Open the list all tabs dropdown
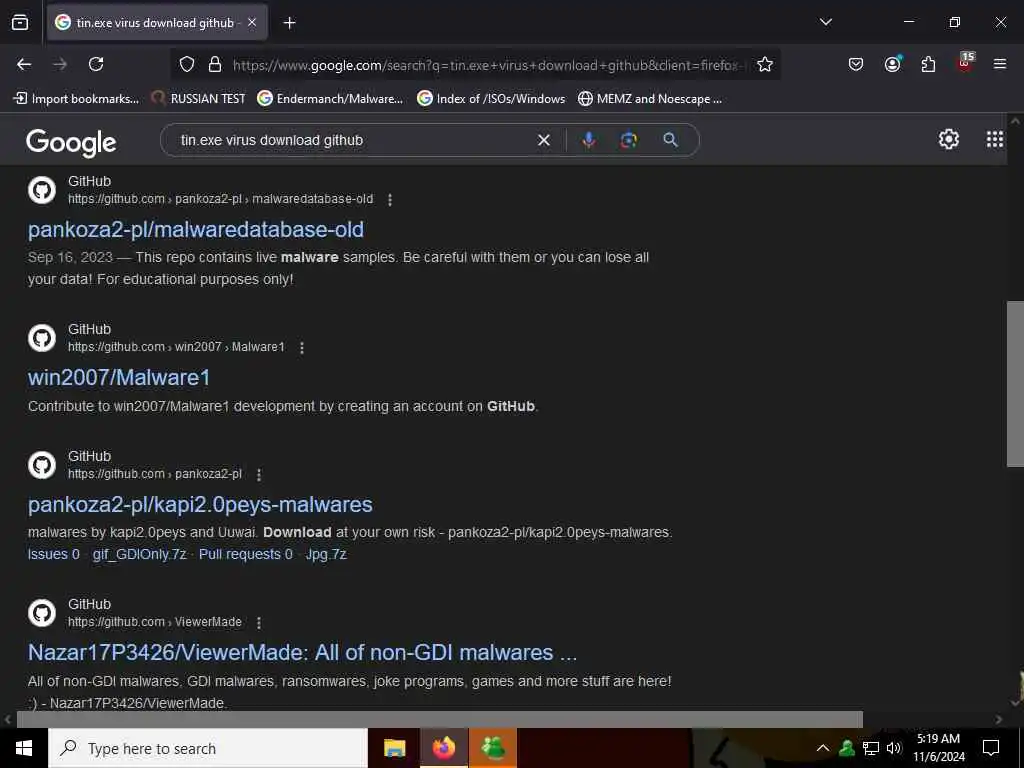This screenshot has height=768, width=1024. (x=825, y=22)
